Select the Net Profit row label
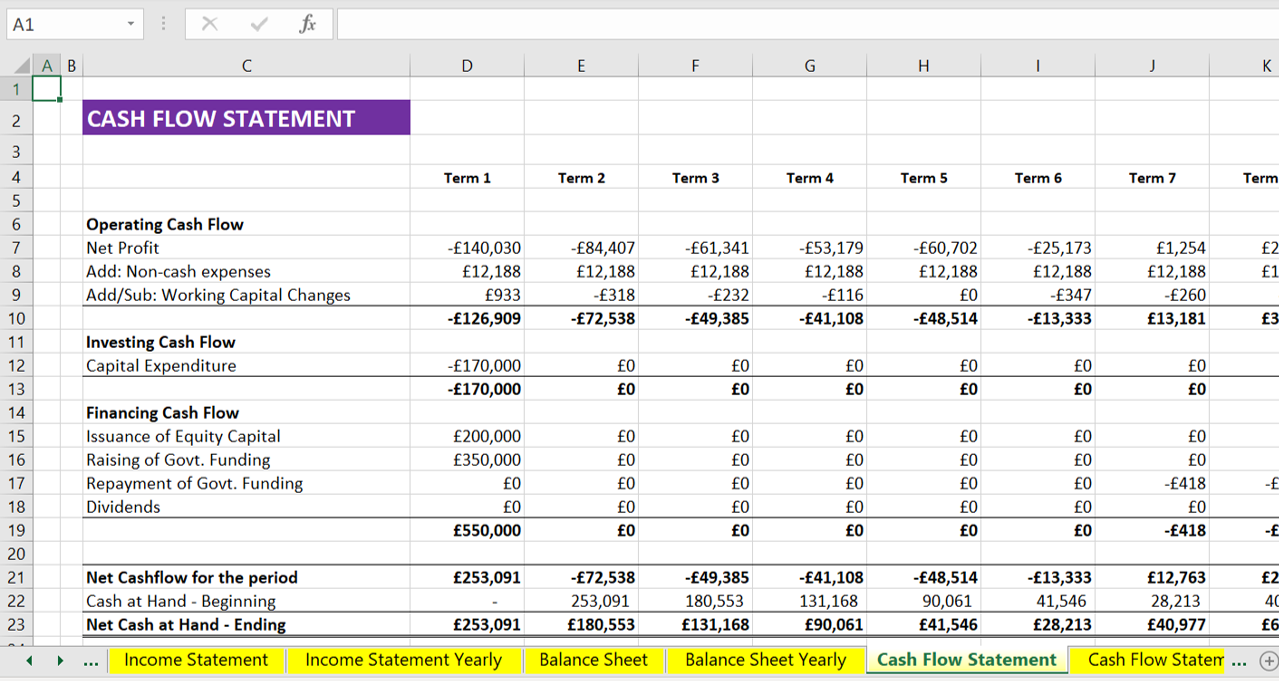 coord(122,248)
